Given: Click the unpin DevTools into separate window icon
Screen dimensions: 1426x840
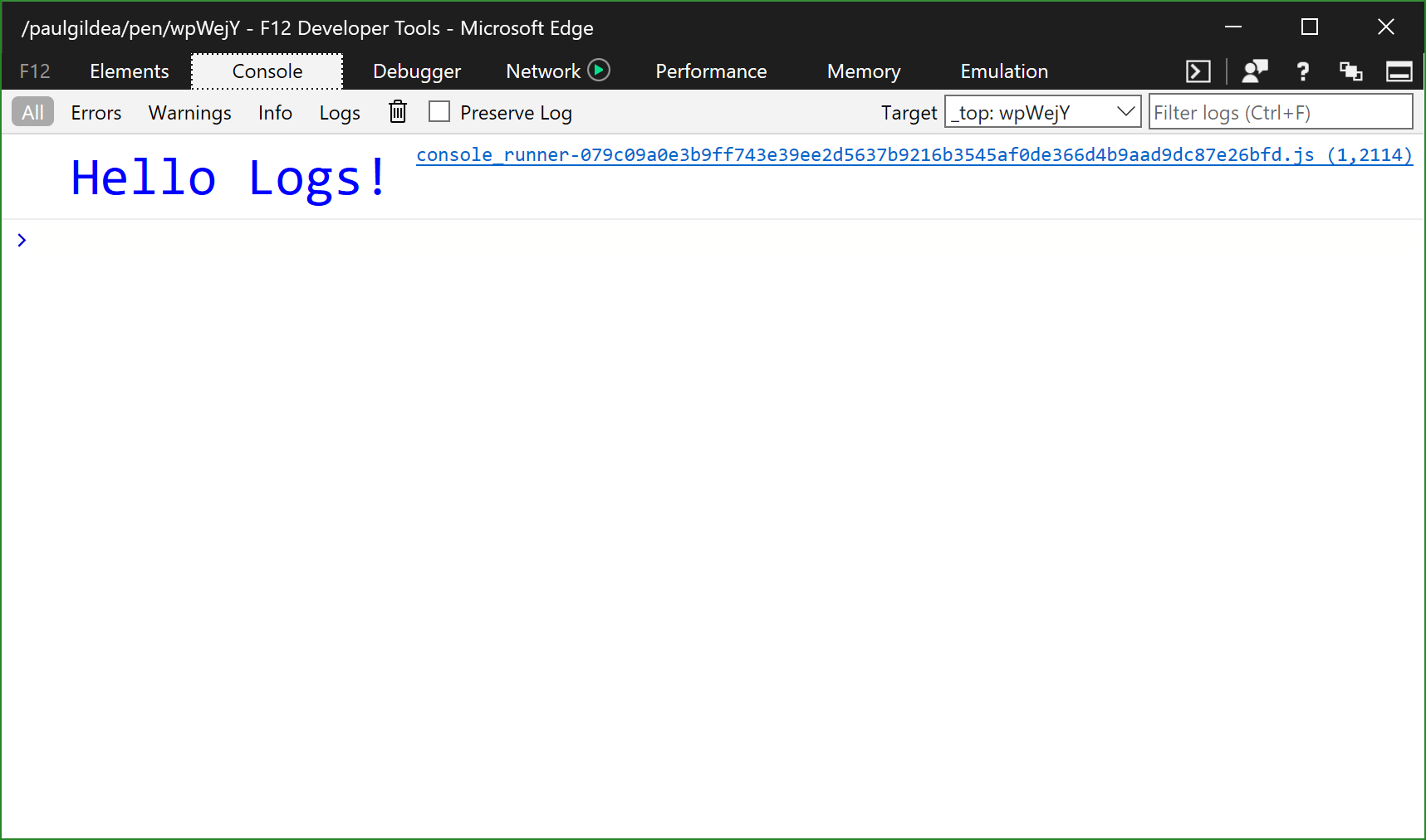Looking at the screenshot, I should [x=1350, y=71].
